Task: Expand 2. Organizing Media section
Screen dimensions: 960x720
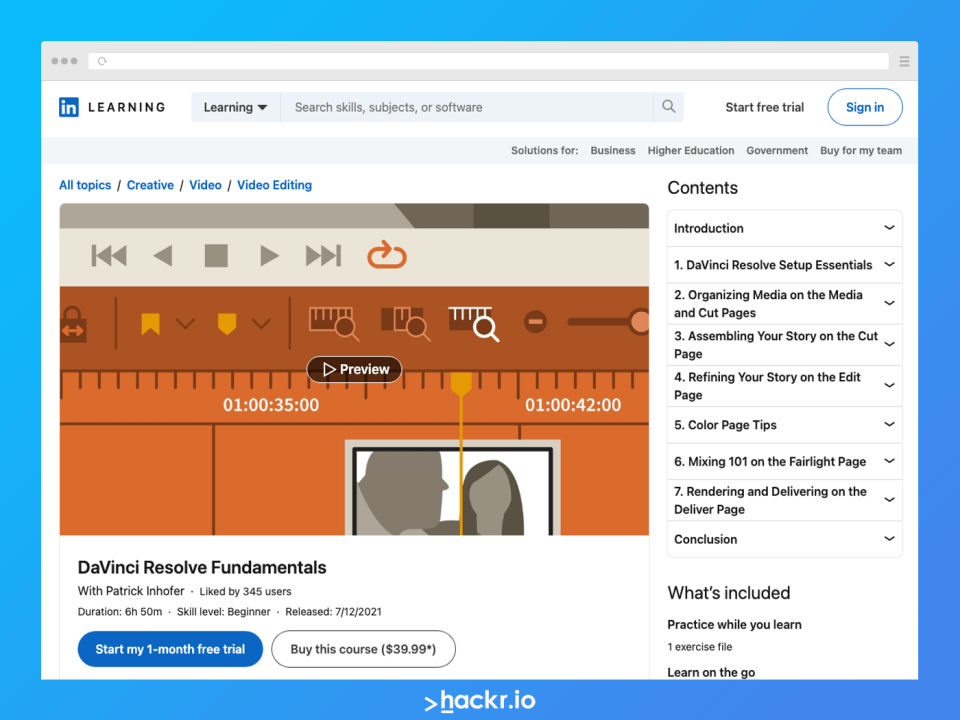Action: [x=784, y=304]
